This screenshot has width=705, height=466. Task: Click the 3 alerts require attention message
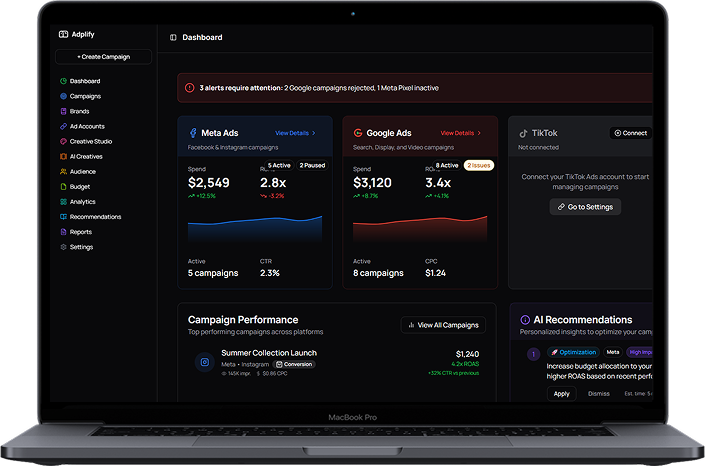319,88
